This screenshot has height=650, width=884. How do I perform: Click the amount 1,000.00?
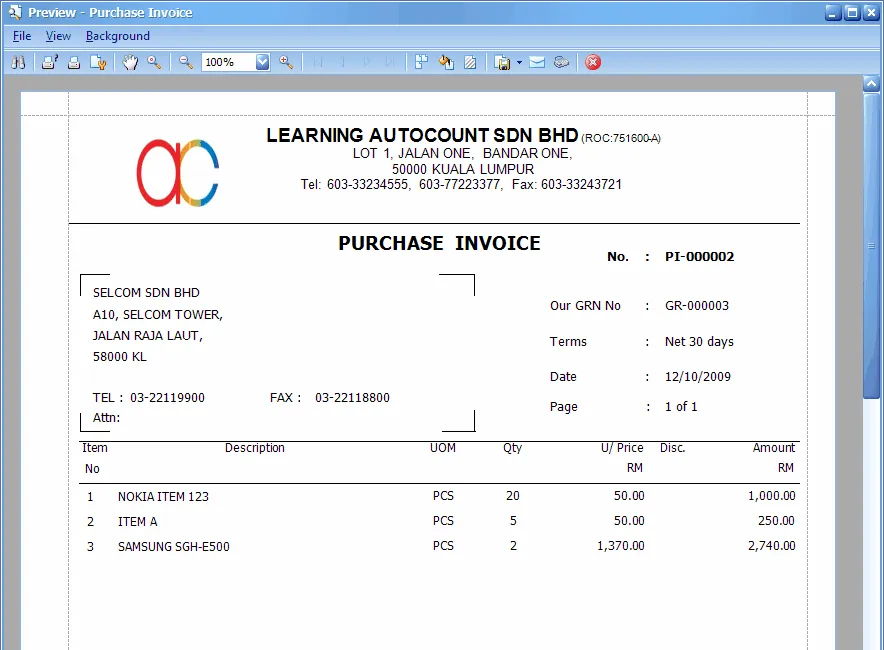[772, 496]
